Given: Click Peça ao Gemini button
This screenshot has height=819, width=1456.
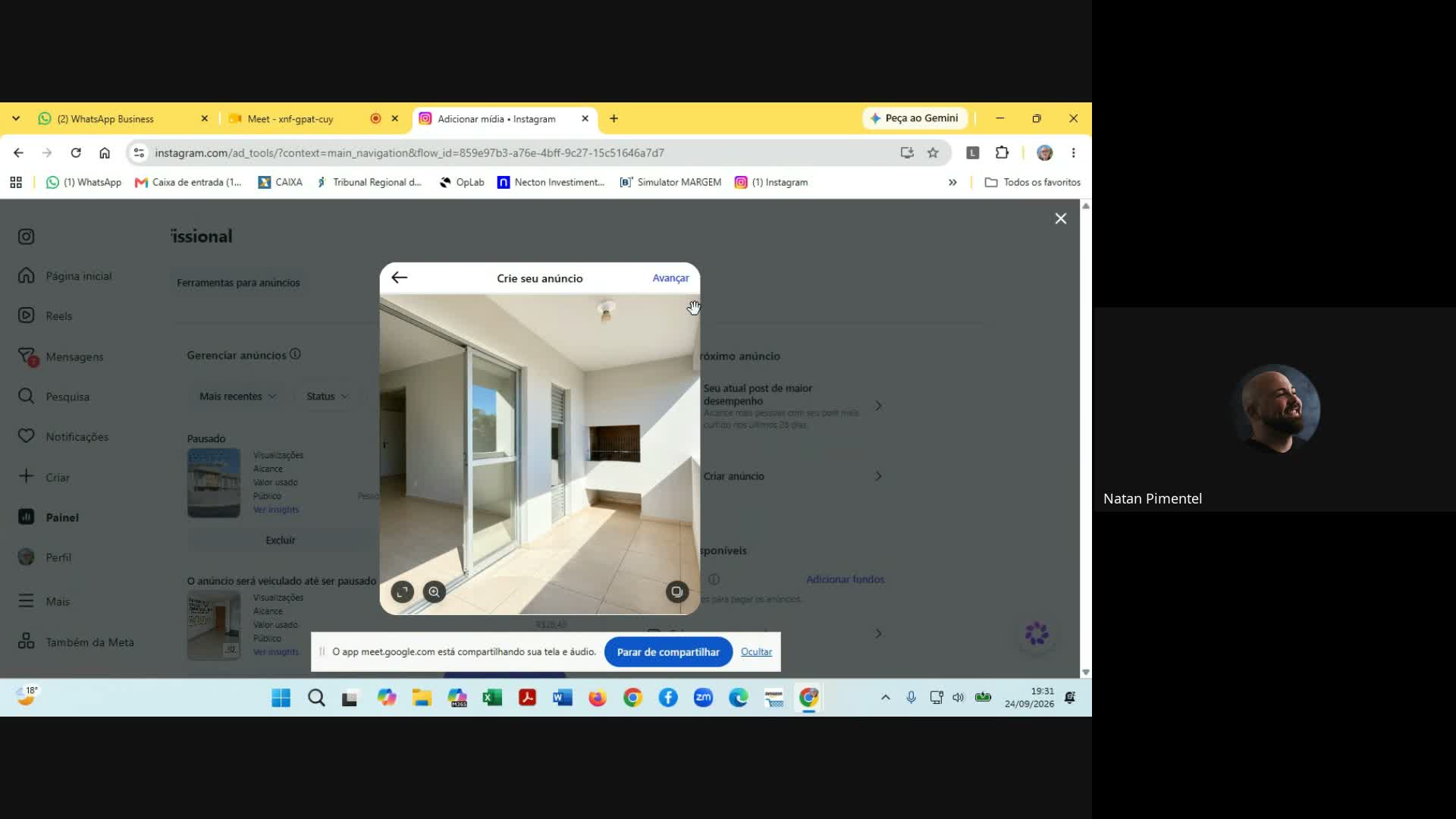Looking at the screenshot, I should point(915,118).
